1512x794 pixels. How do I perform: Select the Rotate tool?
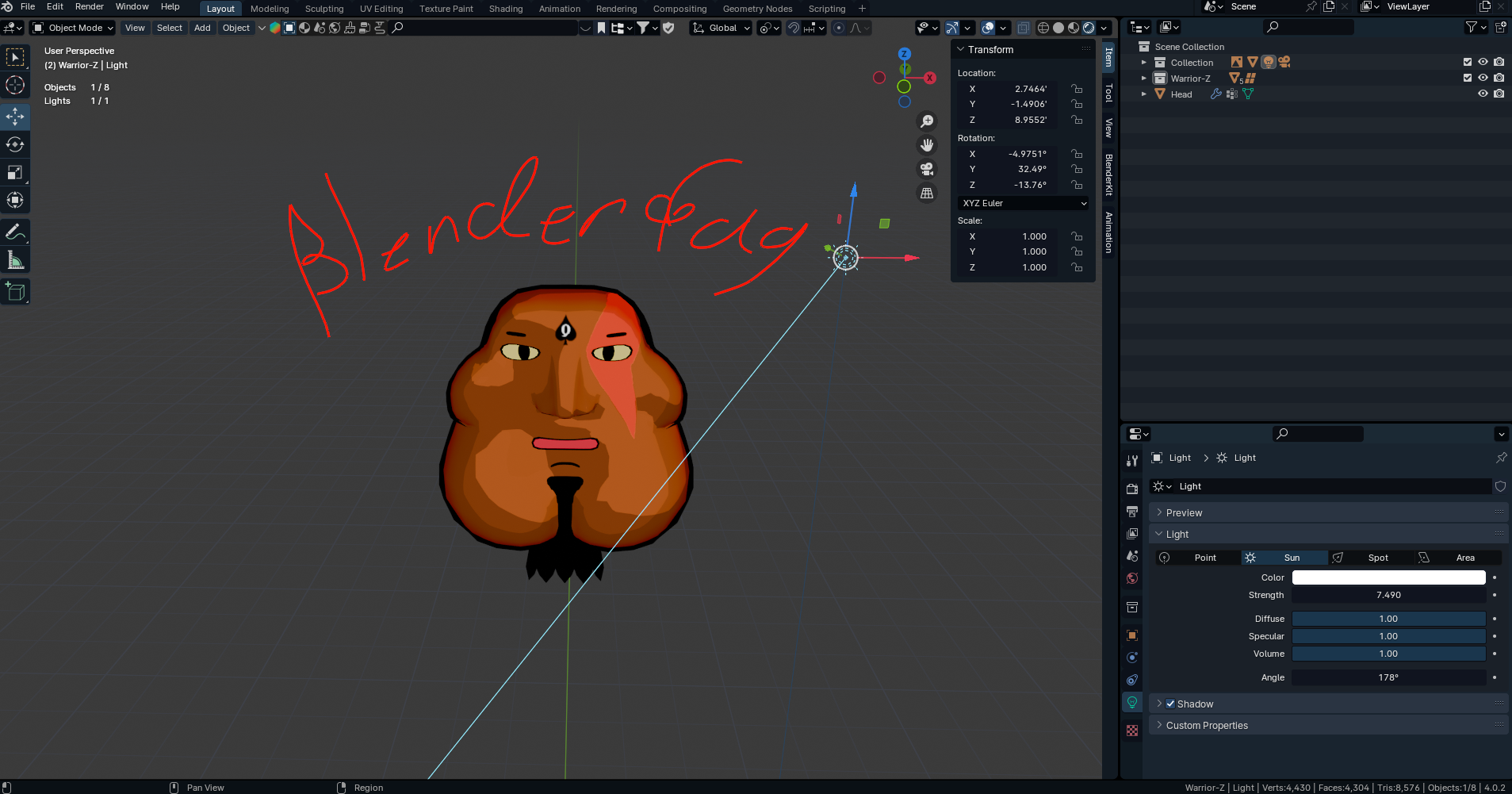pos(15,144)
